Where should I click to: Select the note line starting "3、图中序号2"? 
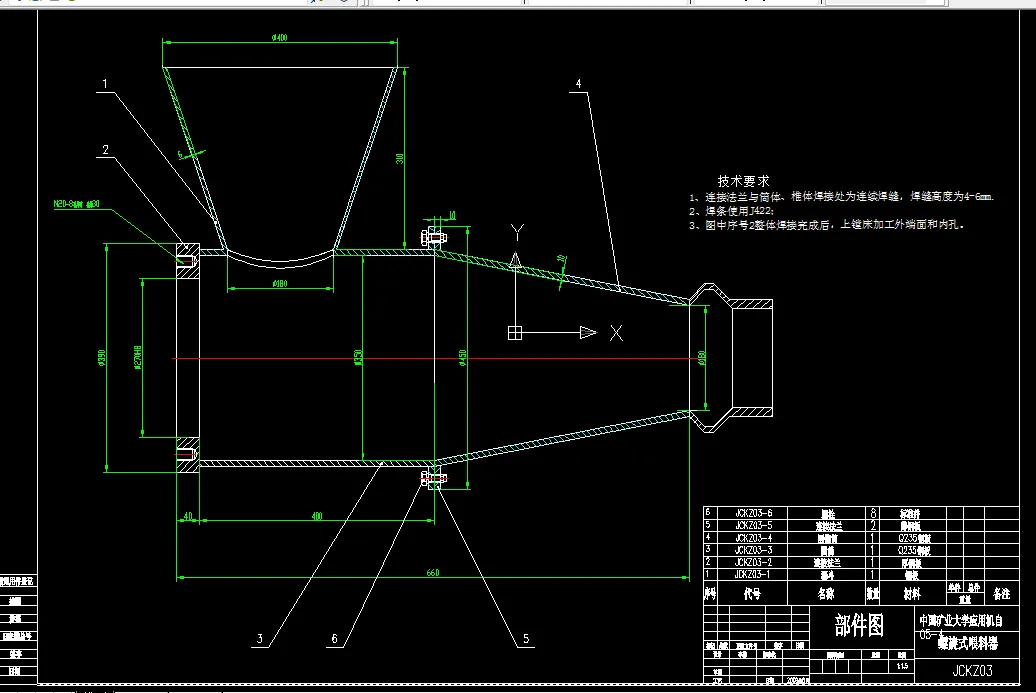(x=827, y=225)
